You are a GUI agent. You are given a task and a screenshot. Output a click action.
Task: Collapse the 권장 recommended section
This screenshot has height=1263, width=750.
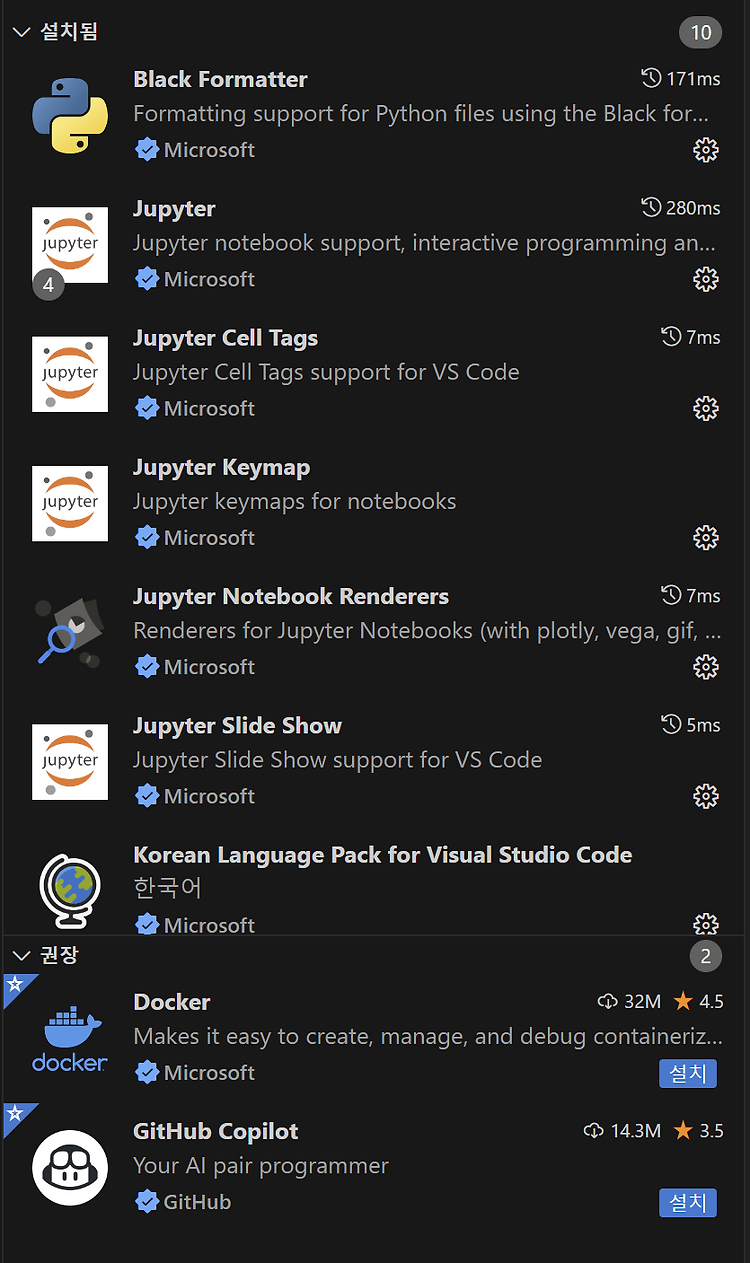tap(21, 955)
